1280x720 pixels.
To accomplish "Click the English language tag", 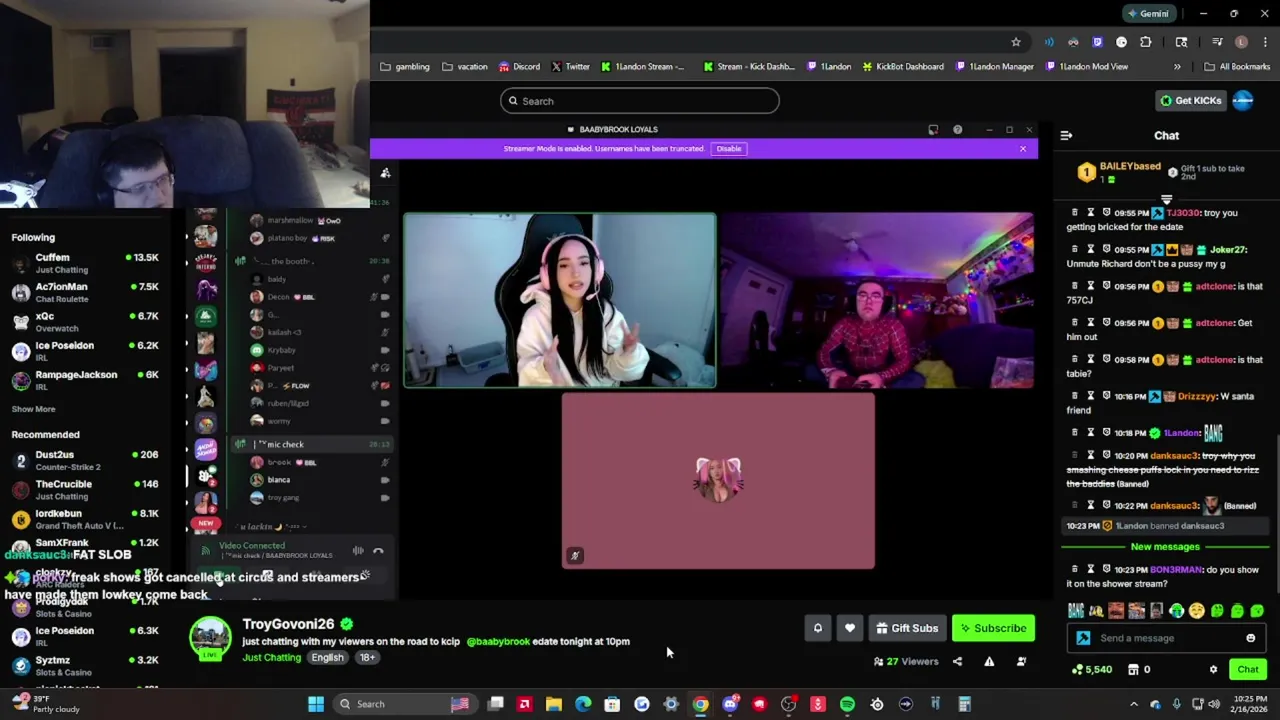I will point(327,658).
